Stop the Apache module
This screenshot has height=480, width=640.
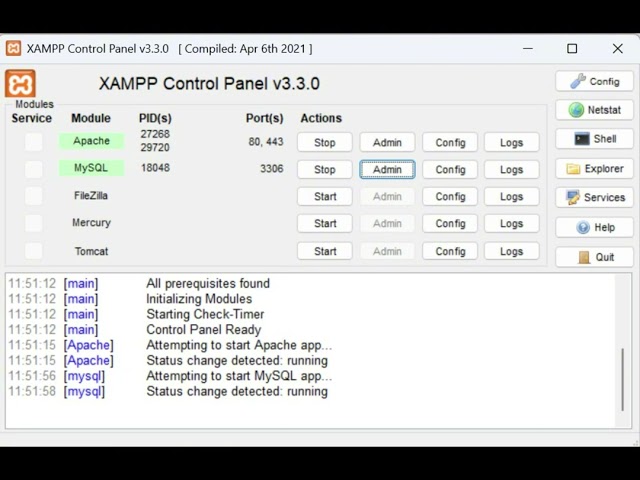tap(325, 143)
